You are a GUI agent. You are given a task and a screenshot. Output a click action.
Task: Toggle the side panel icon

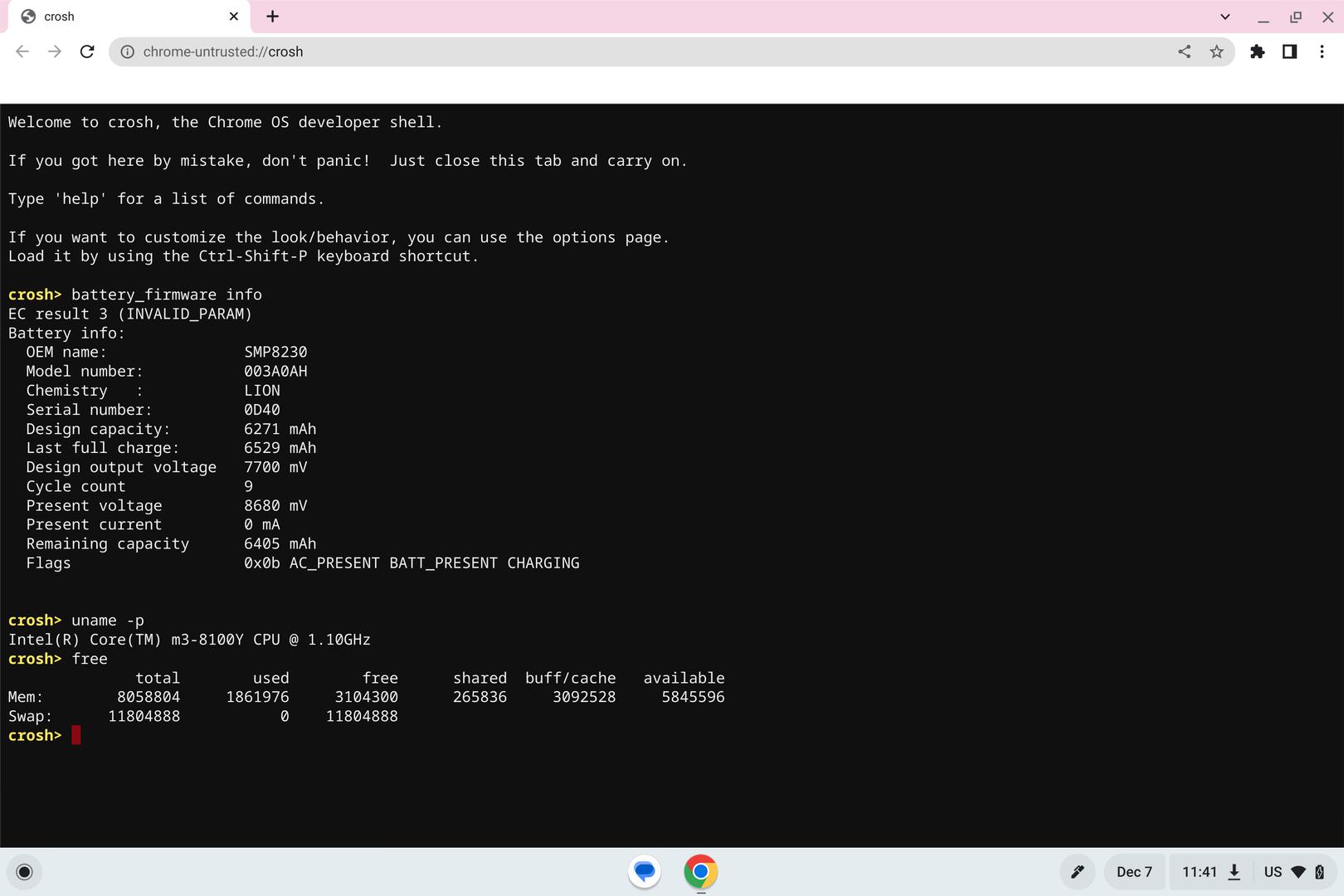click(1289, 51)
